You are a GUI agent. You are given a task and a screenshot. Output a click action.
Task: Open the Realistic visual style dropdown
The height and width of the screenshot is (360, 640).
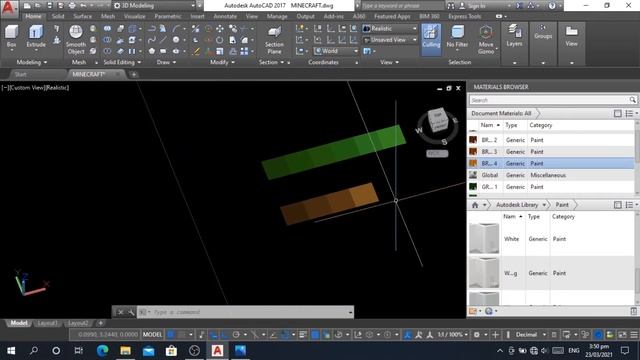click(390, 29)
